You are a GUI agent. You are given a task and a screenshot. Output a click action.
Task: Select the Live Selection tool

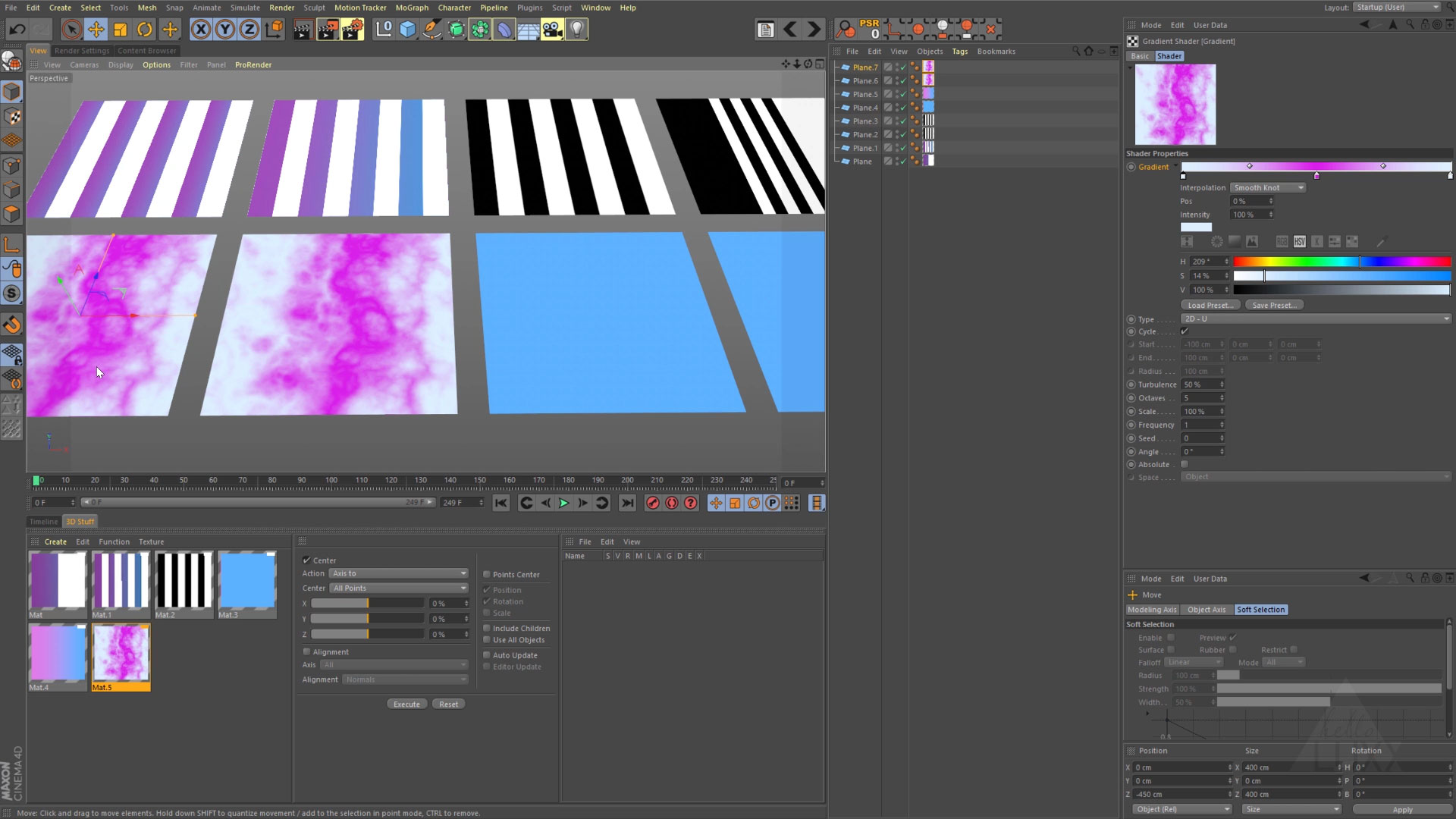tap(71, 30)
